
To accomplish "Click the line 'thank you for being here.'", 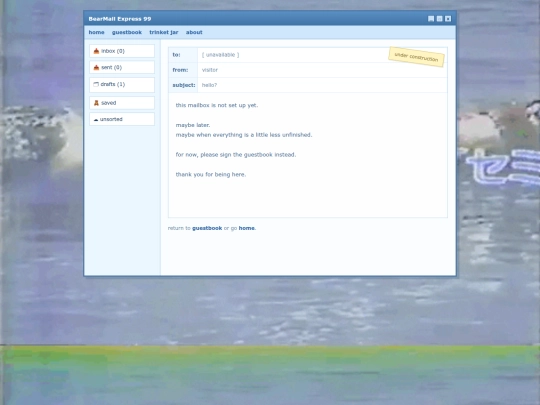I will click(x=211, y=175).
